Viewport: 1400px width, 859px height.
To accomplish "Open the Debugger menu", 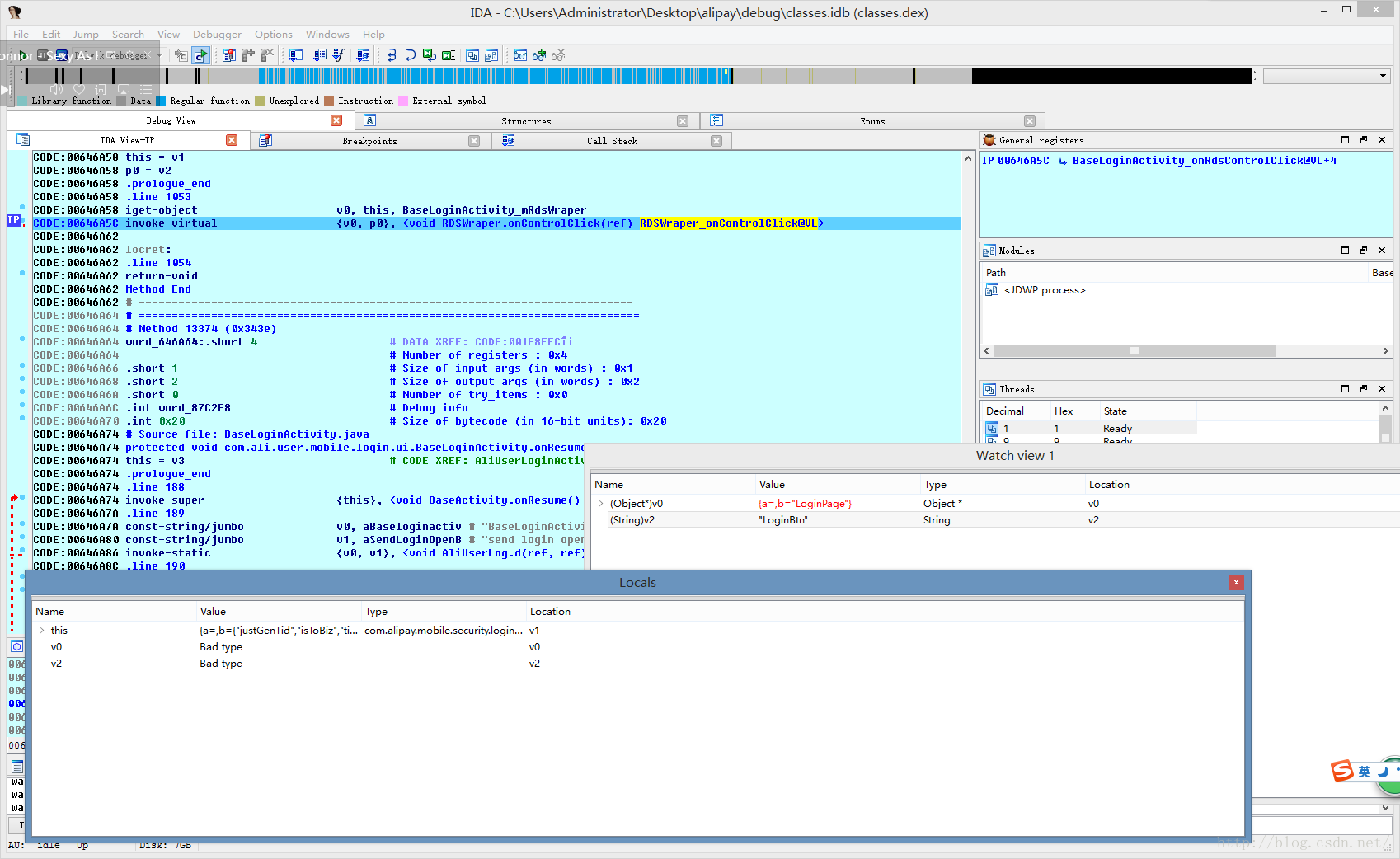I will (217, 35).
